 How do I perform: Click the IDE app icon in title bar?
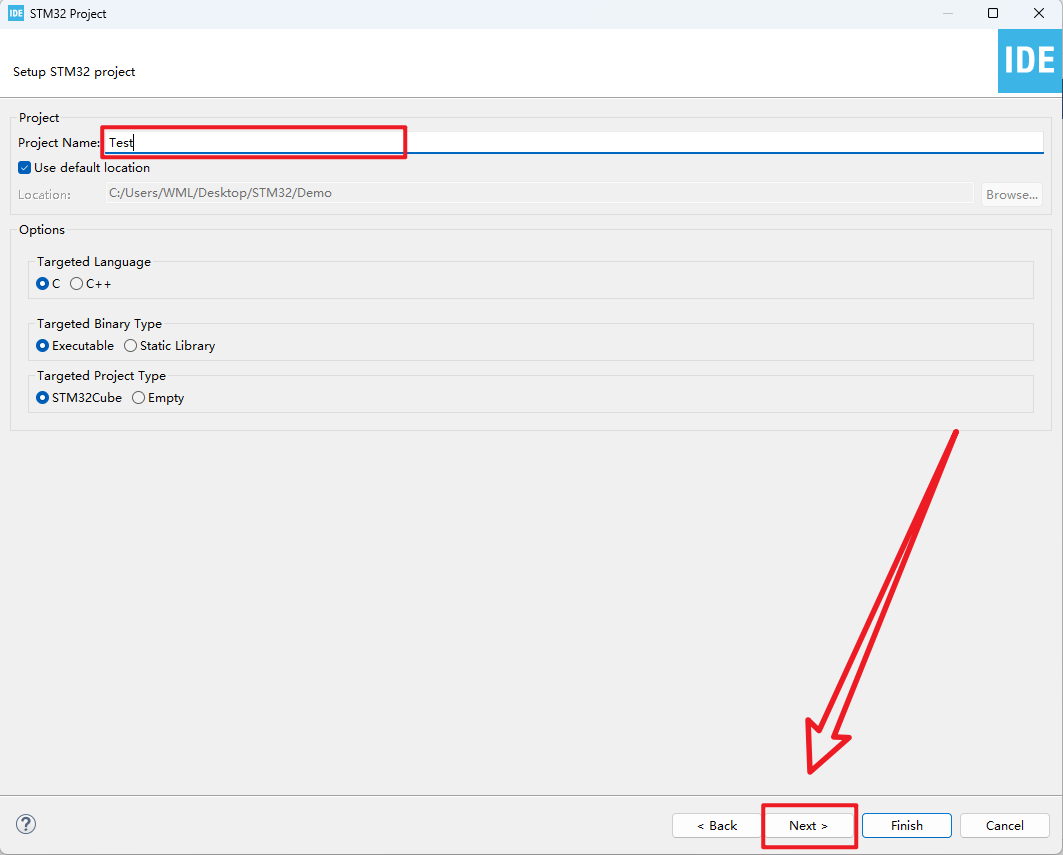tap(15, 14)
